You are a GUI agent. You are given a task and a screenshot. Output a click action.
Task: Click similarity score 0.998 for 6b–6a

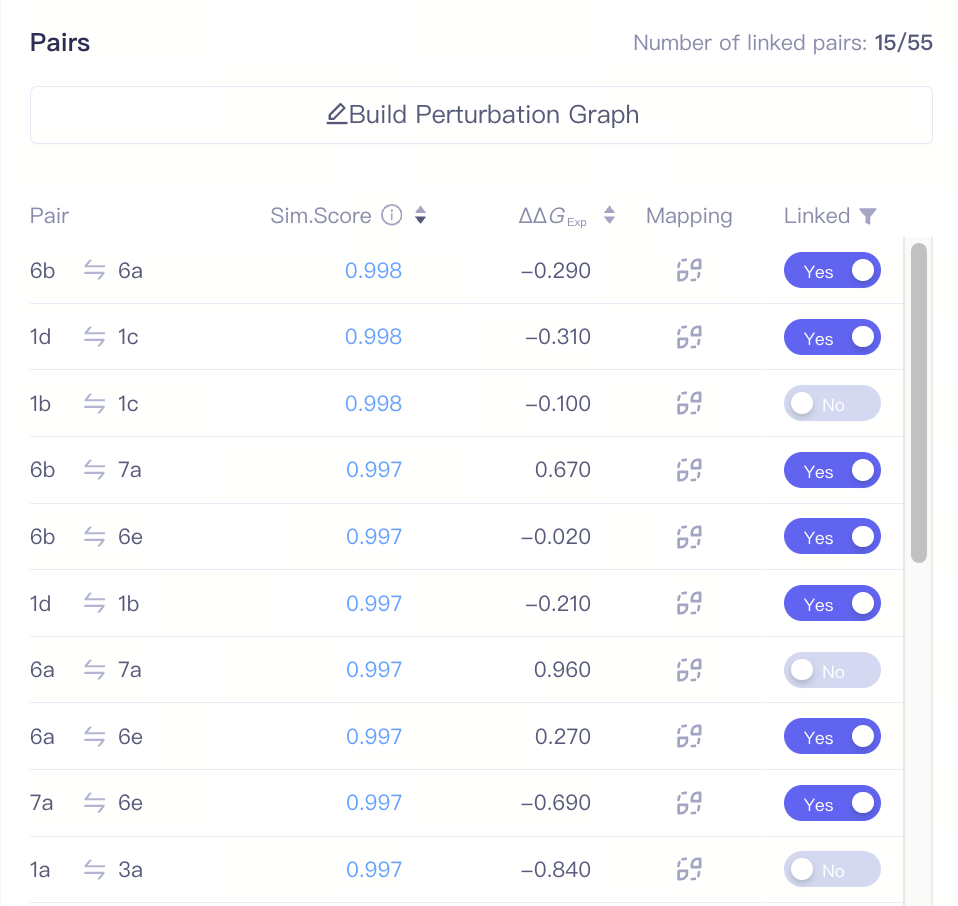pyautogui.click(x=373, y=271)
